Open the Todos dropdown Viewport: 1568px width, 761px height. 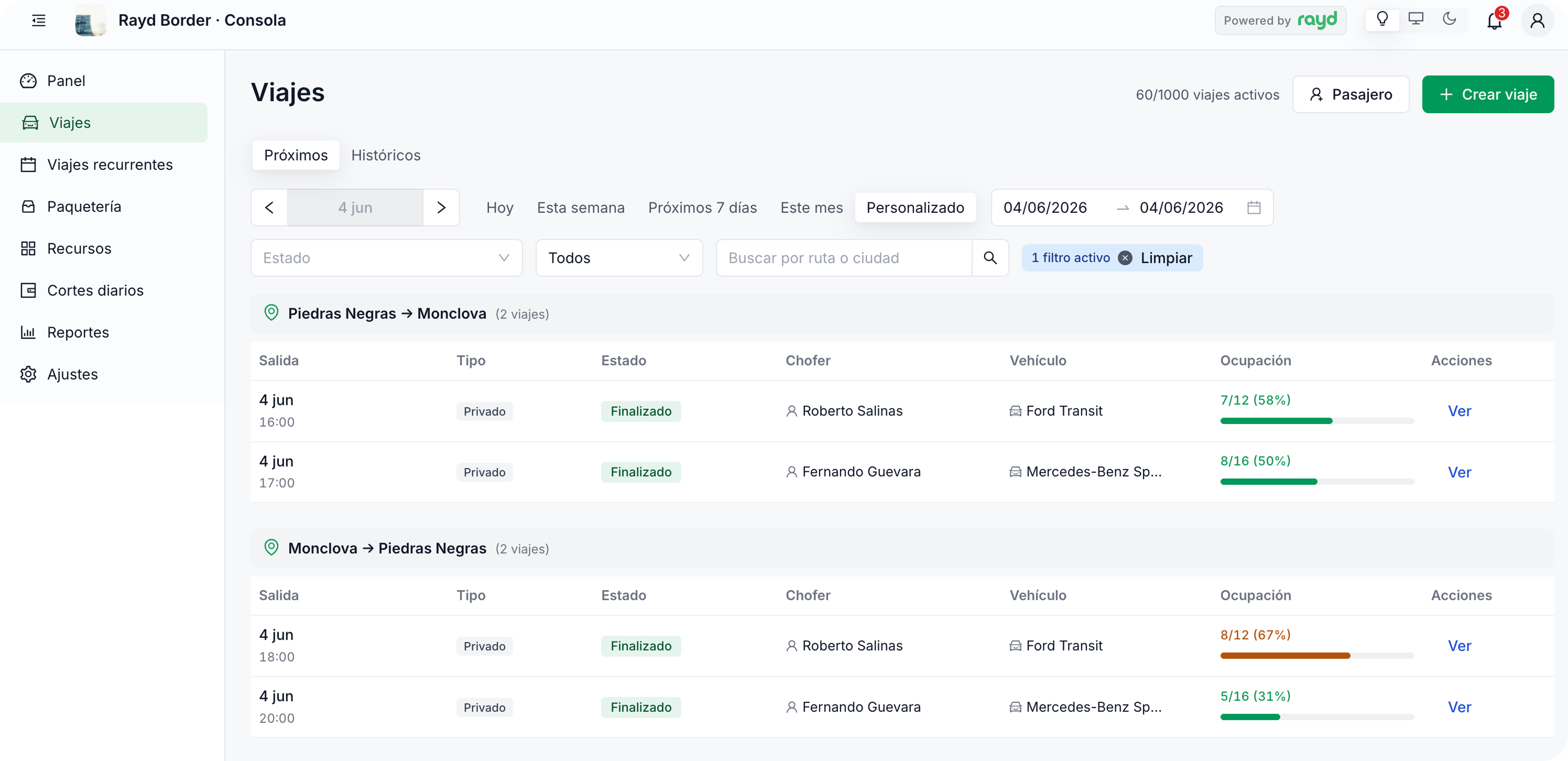coord(619,258)
